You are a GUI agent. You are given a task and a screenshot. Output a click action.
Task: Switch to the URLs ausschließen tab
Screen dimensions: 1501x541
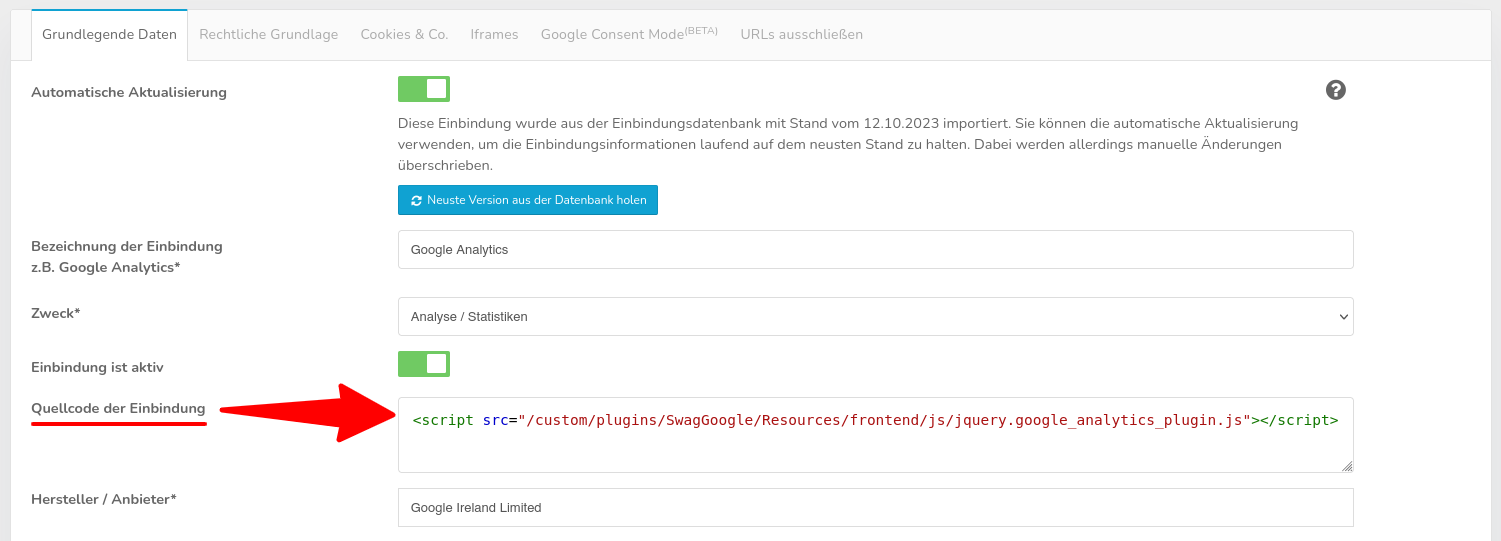tap(801, 34)
